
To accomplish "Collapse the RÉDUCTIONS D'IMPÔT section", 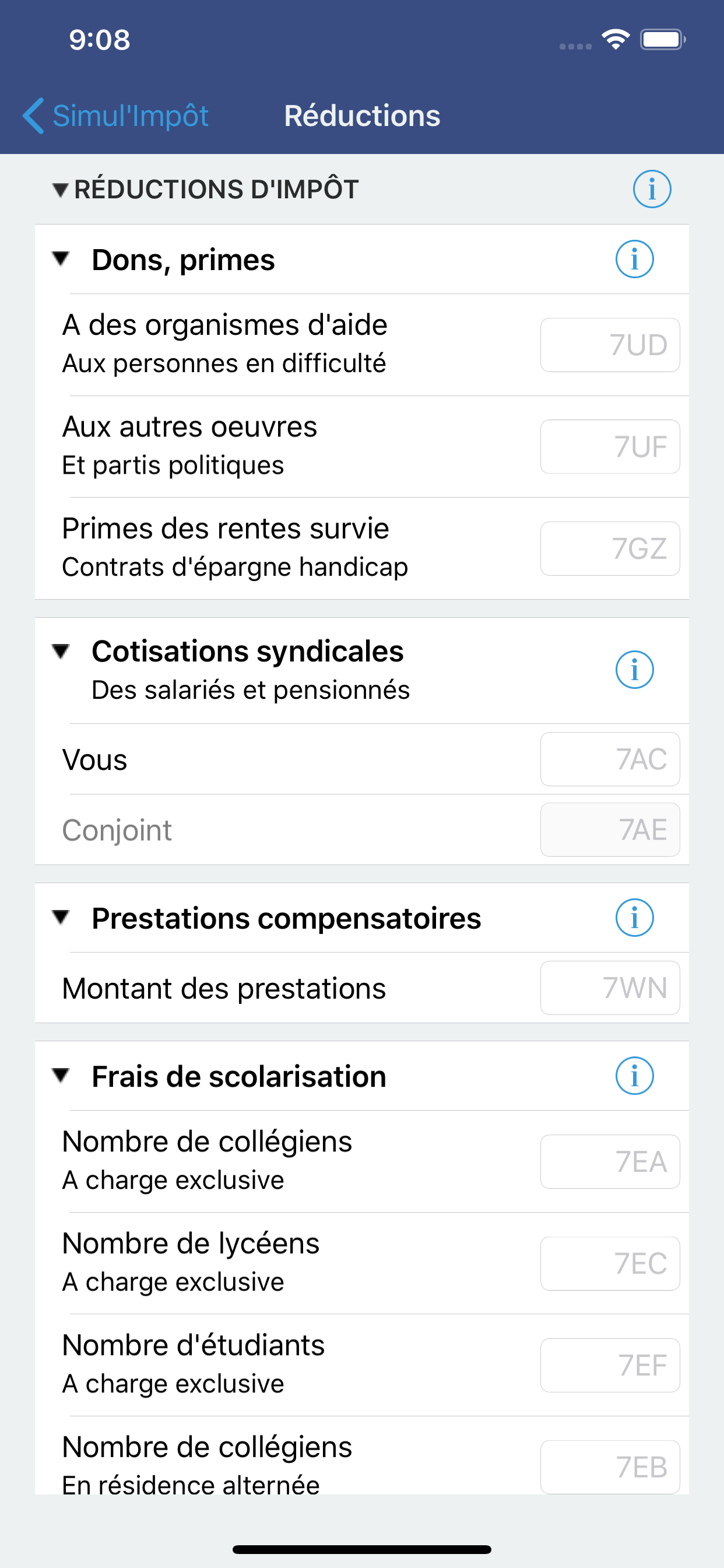I will tap(60, 190).
